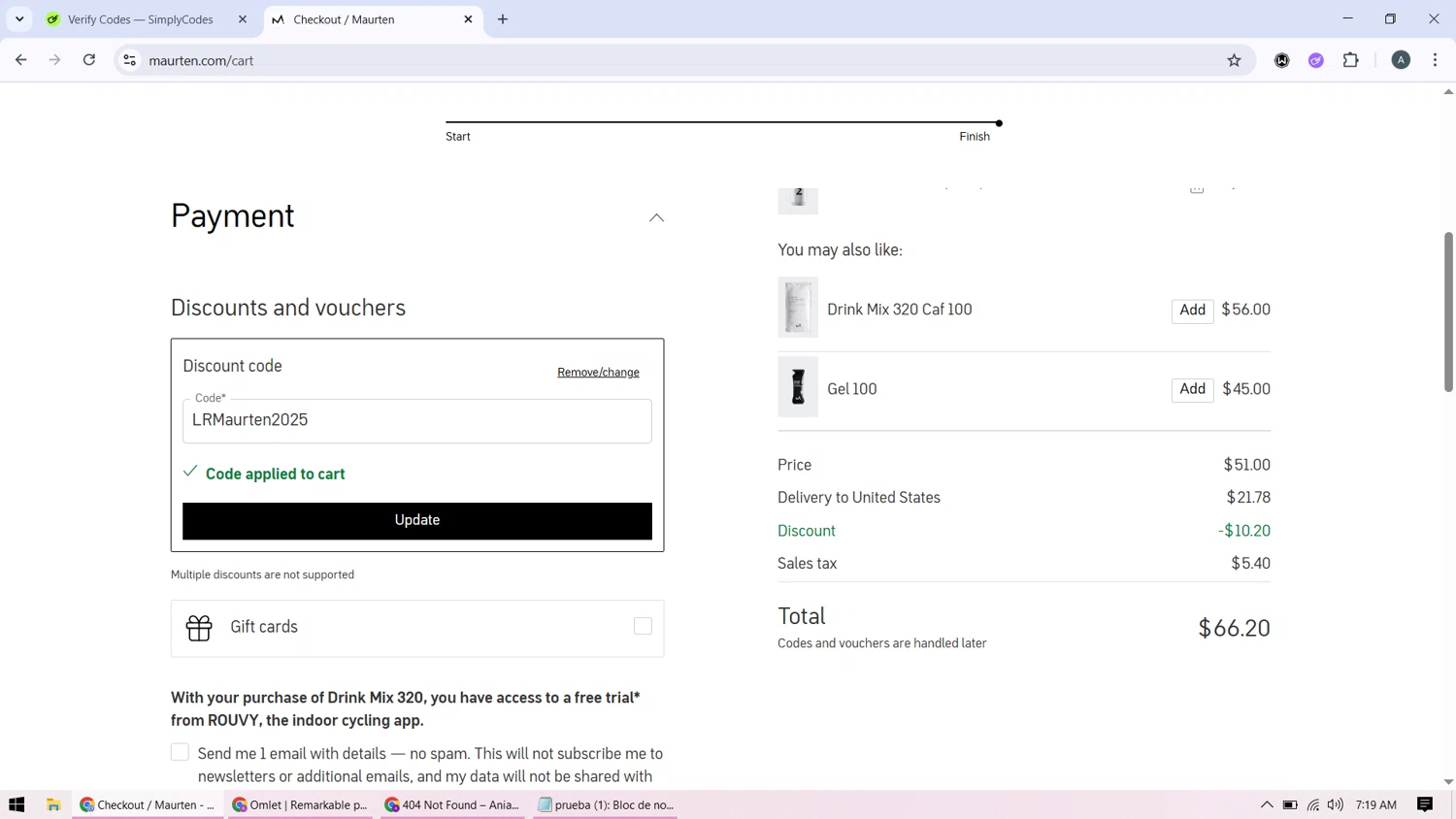Open the notification center icon
1456x819 pixels.
coord(1425,804)
